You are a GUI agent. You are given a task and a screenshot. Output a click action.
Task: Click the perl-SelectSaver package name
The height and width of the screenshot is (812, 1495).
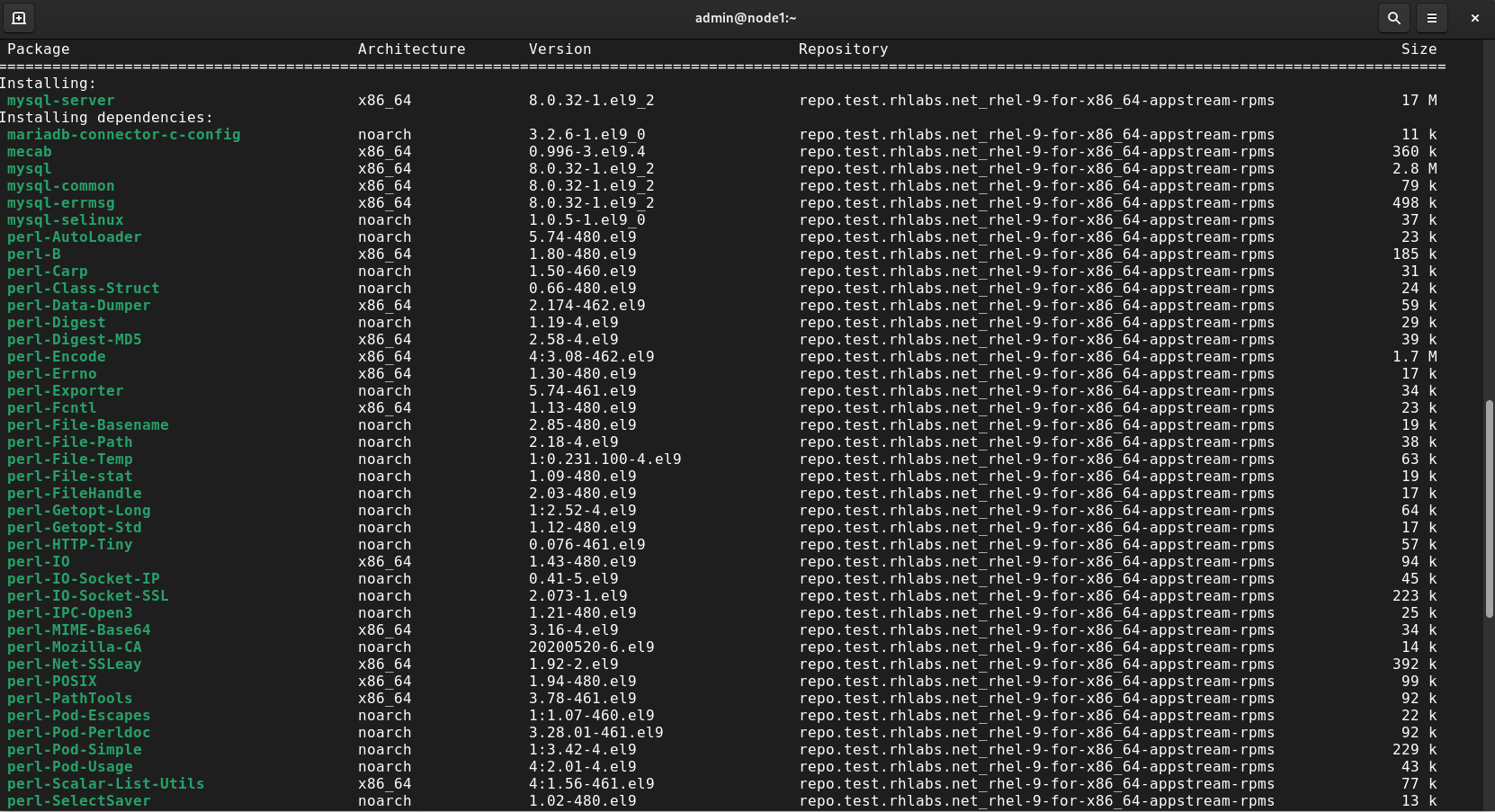pyautogui.click(x=79, y=801)
